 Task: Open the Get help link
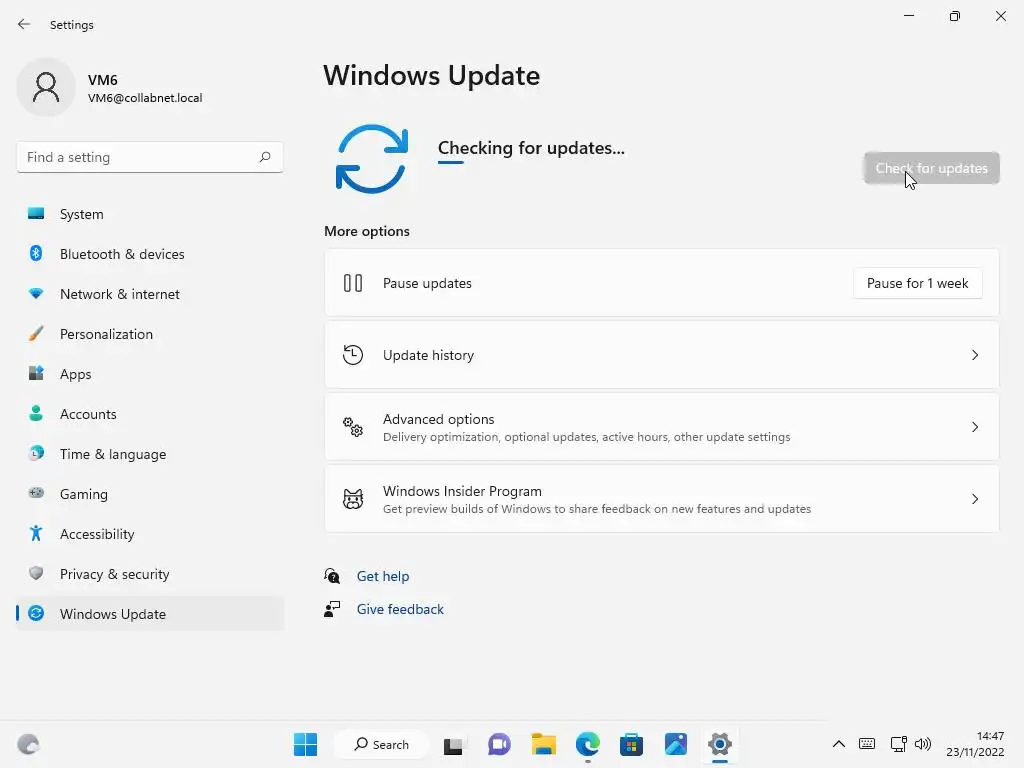(x=383, y=576)
